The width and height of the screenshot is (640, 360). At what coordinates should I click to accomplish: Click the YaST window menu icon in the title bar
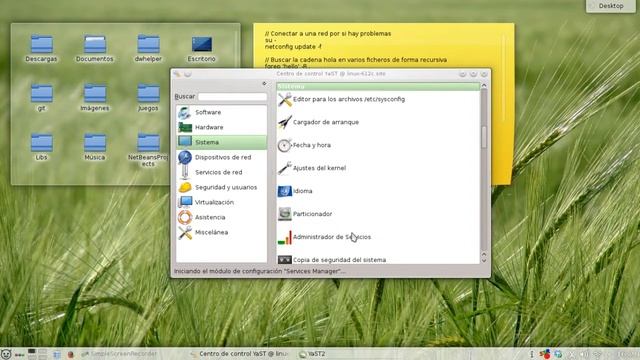[177, 74]
